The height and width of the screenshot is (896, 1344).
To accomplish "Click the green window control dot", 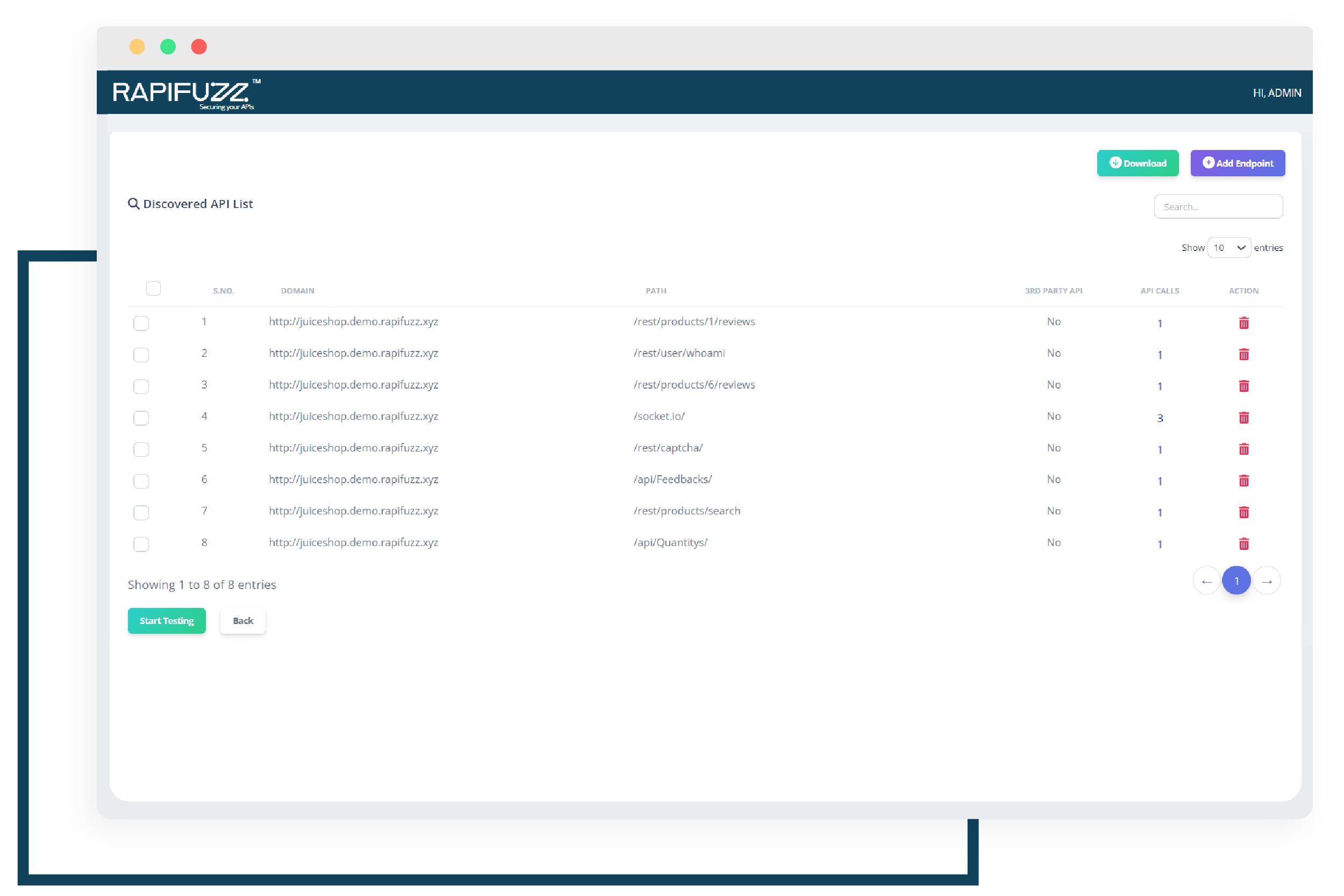I will click(x=168, y=46).
